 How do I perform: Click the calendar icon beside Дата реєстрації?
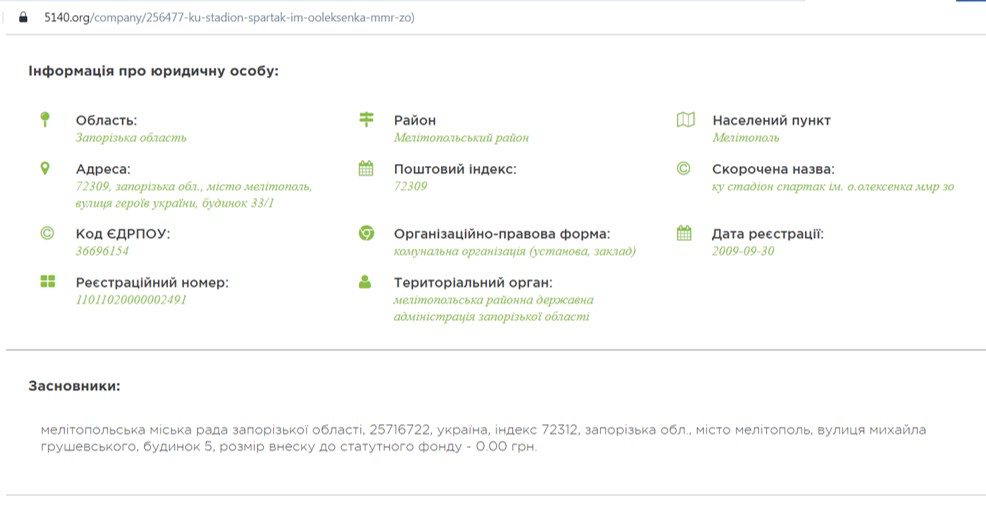(684, 234)
